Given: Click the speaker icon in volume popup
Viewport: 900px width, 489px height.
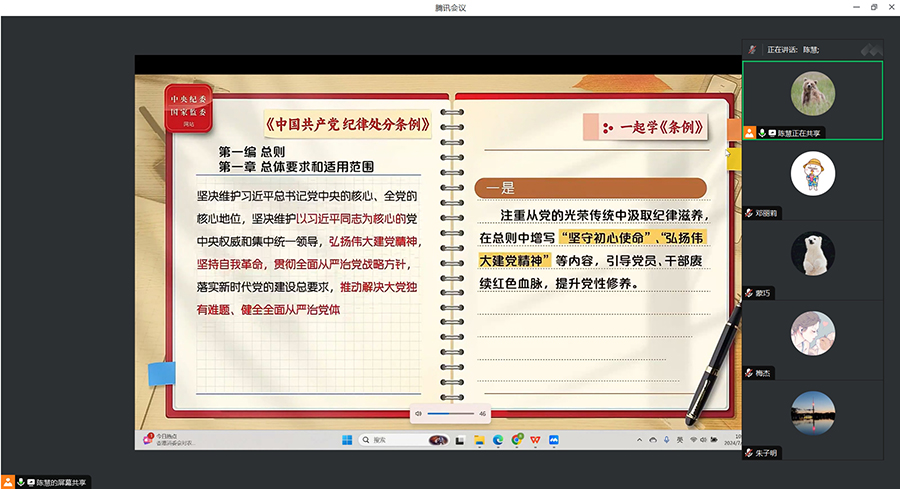Looking at the screenshot, I should [419, 413].
